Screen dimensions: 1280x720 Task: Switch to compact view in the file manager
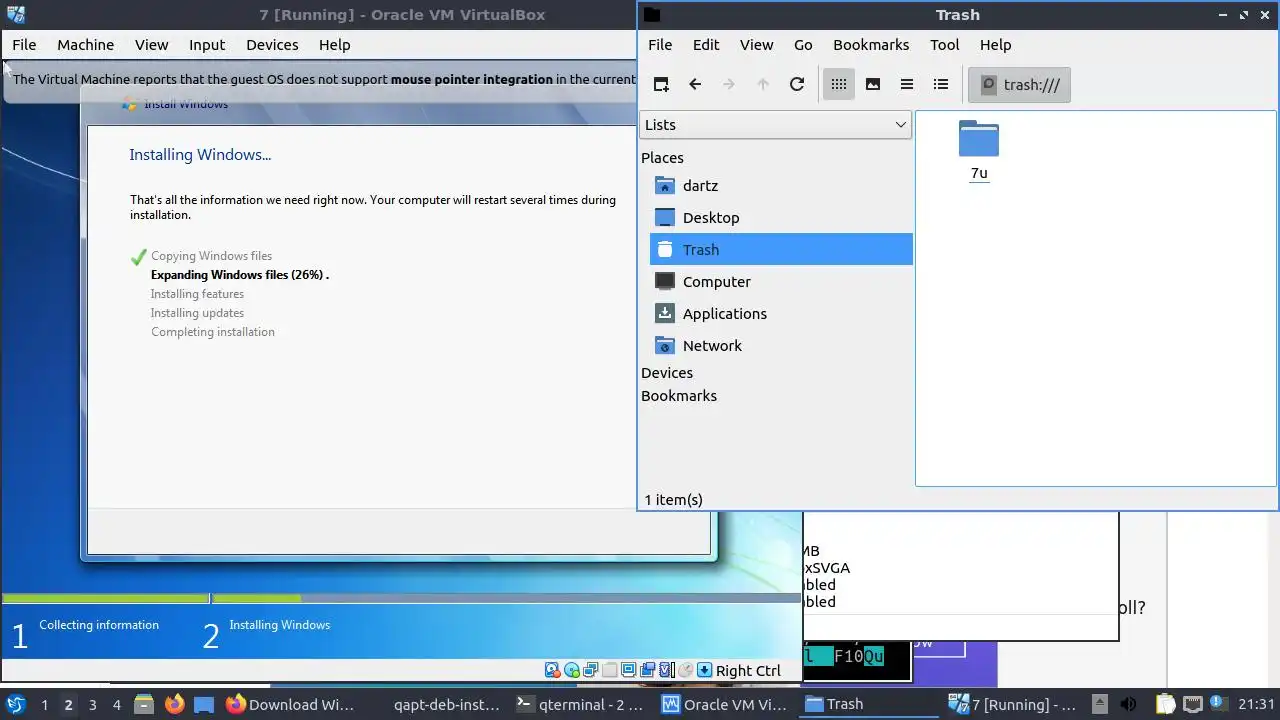(x=907, y=84)
